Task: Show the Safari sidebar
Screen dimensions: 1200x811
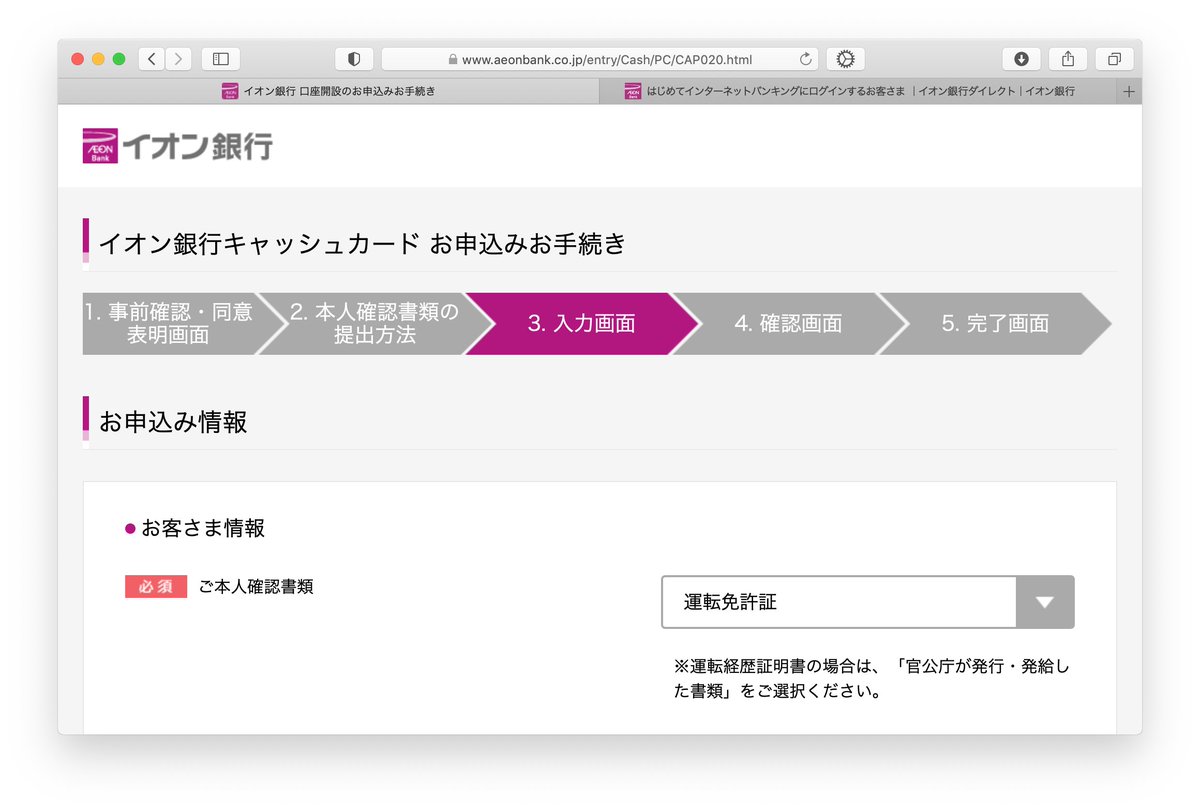Action: 221,59
